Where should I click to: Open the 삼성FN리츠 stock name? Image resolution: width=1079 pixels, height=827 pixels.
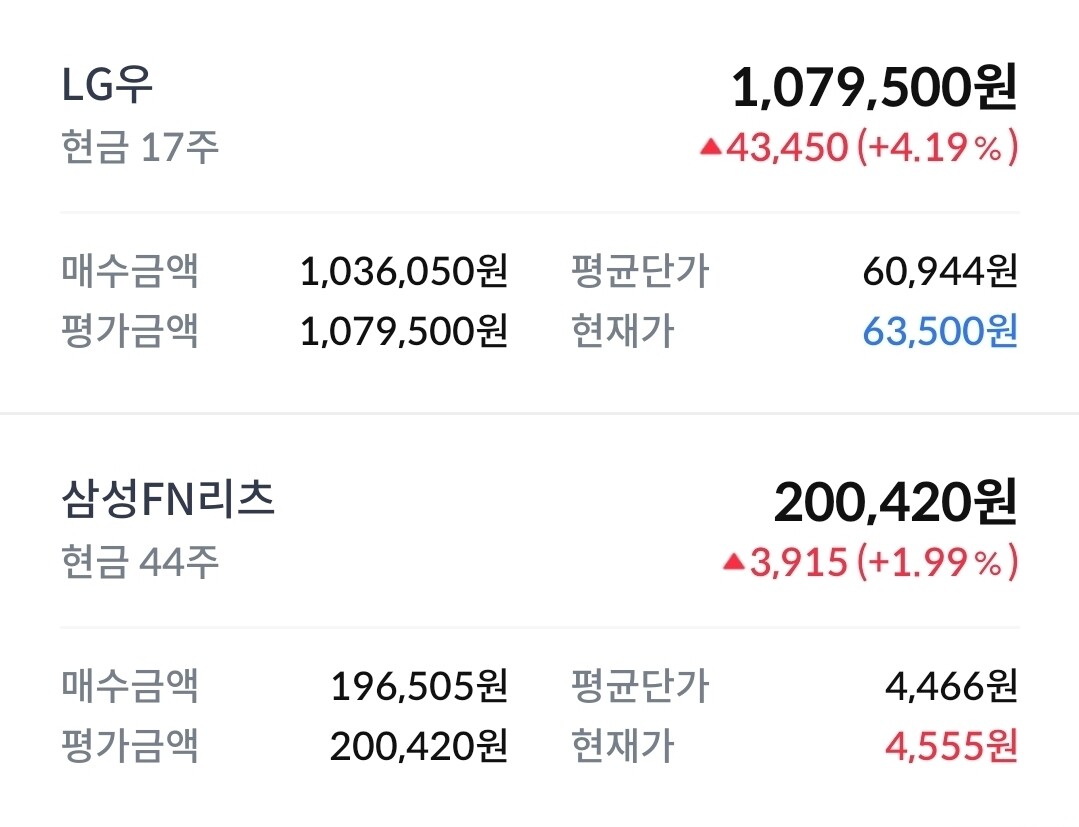pyautogui.click(x=168, y=500)
